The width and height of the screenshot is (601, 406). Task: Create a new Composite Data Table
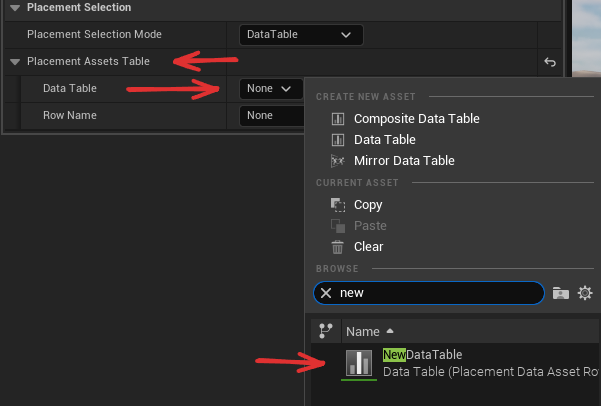point(416,119)
